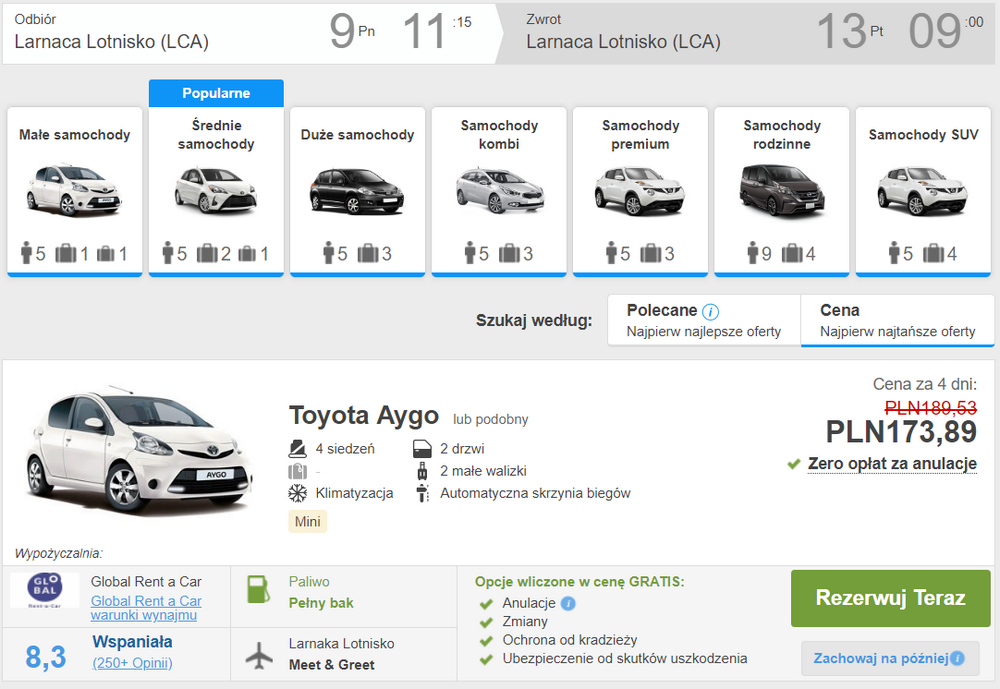Open the 250+ Opinii reviews link

click(133, 663)
